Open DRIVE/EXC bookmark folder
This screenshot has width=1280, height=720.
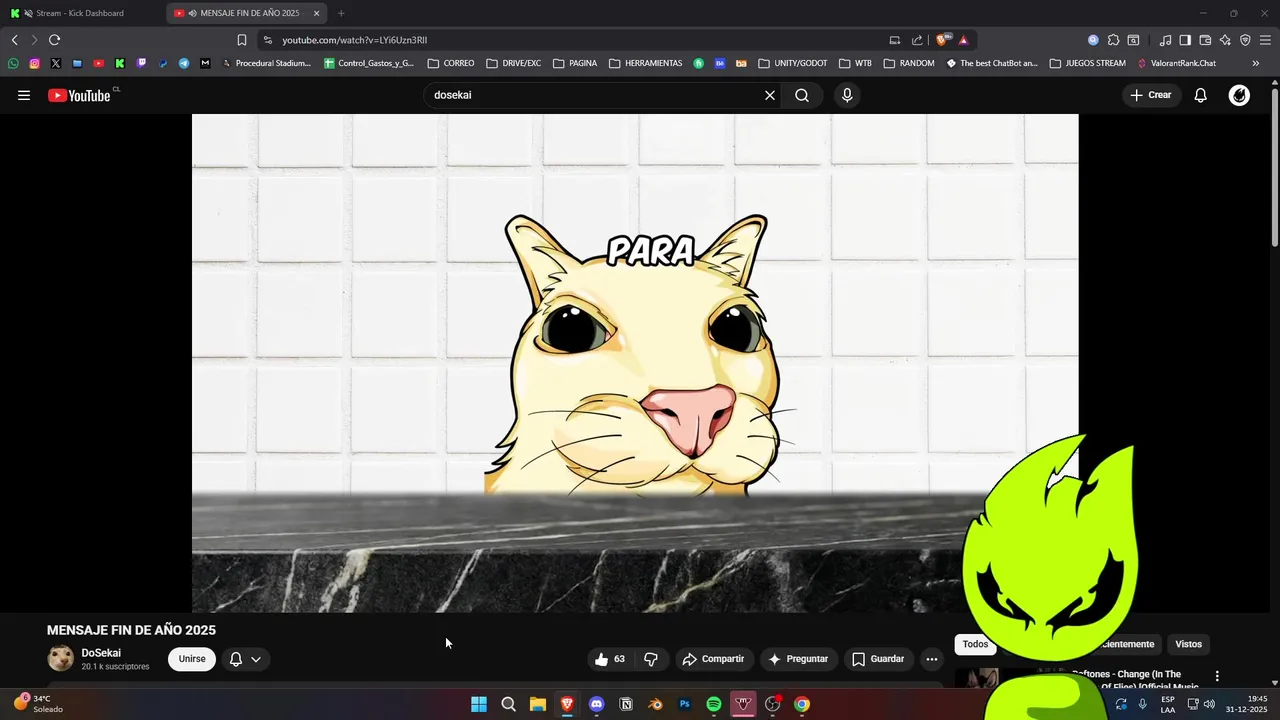tap(513, 63)
